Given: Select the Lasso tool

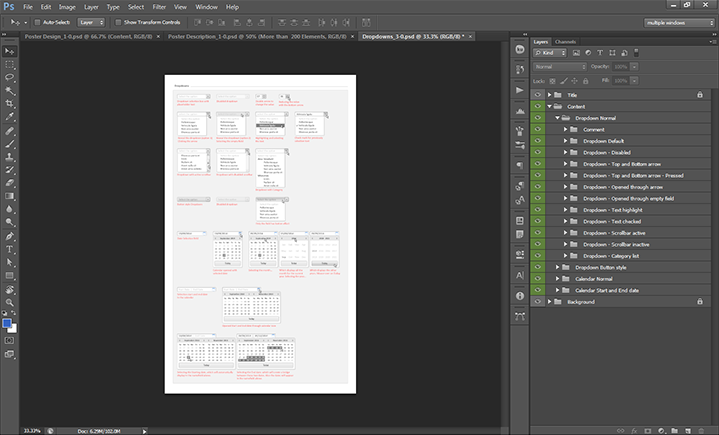Looking at the screenshot, I should (x=10, y=76).
